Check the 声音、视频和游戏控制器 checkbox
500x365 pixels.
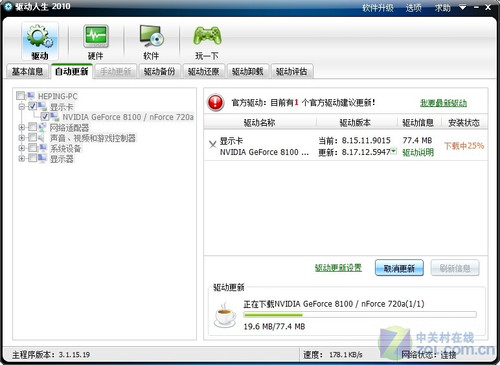pyautogui.click(x=32, y=137)
